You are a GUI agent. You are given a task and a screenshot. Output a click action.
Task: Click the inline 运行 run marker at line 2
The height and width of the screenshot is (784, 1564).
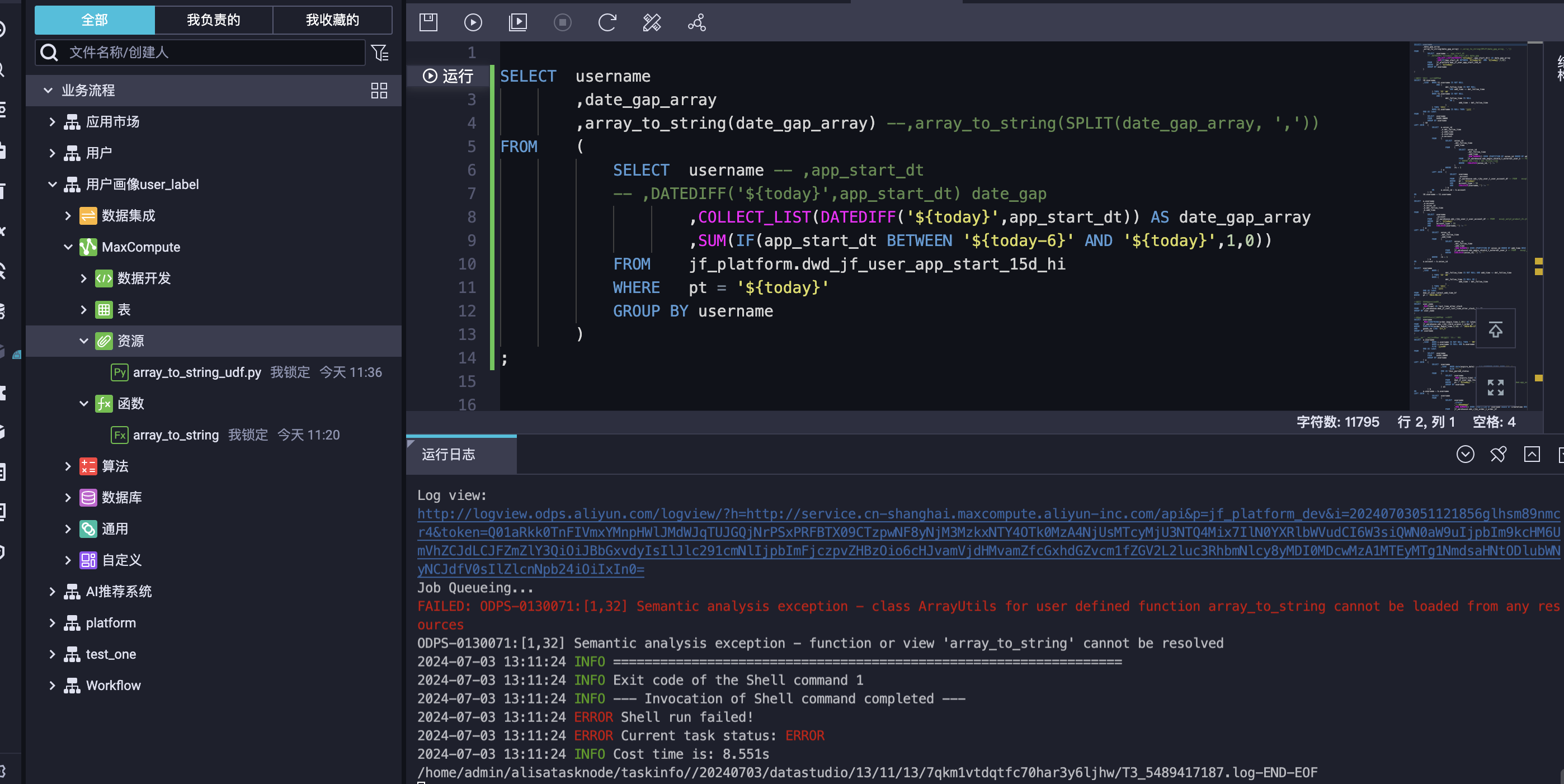pyautogui.click(x=448, y=76)
